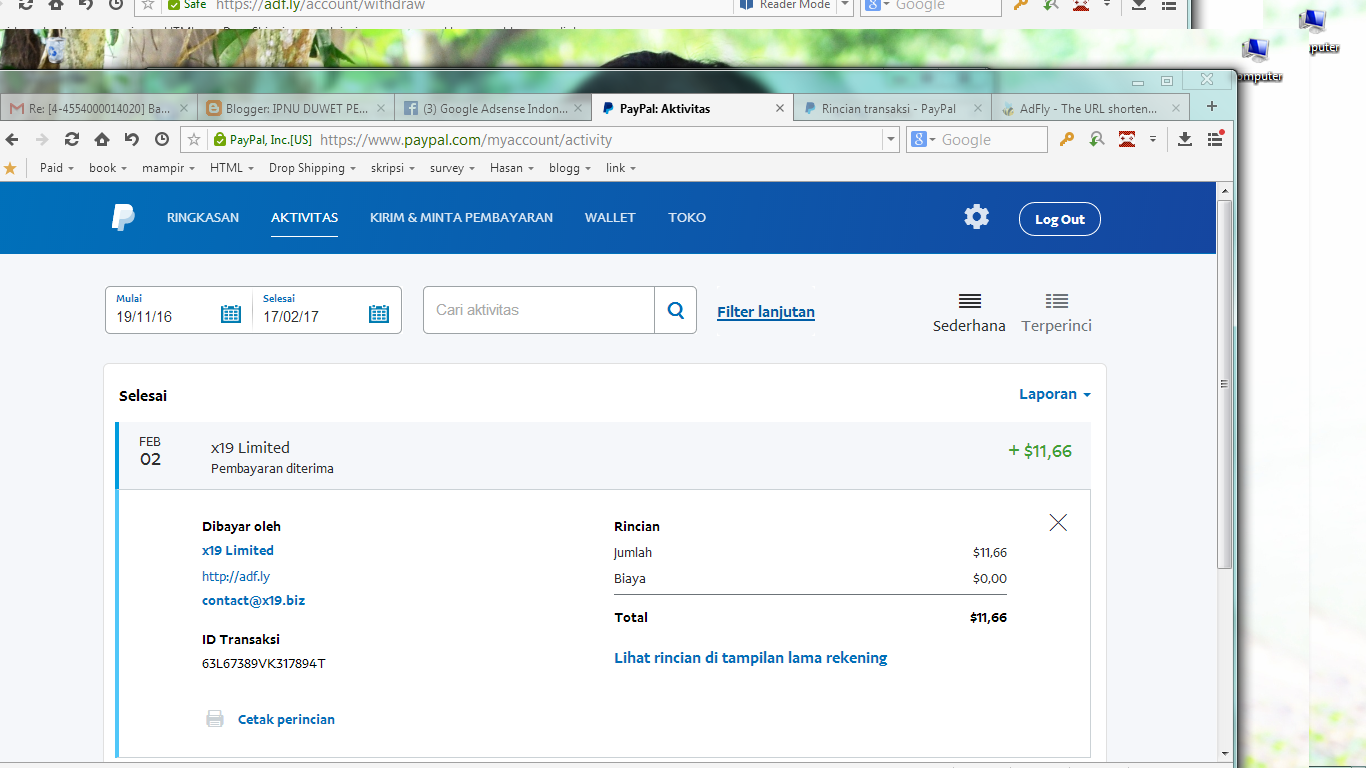This screenshot has width=1366, height=768.
Task: Click the PayPal page vertical scrollbar
Action: click(1224, 384)
